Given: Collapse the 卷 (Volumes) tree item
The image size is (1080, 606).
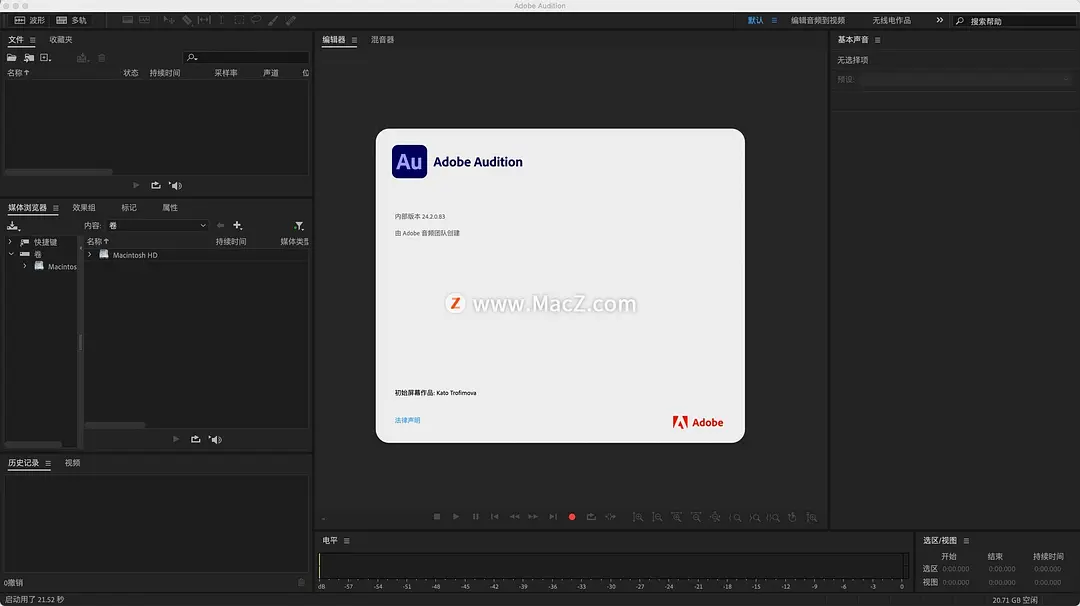Looking at the screenshot, I should pyautogui.click(x=10, y=254).
